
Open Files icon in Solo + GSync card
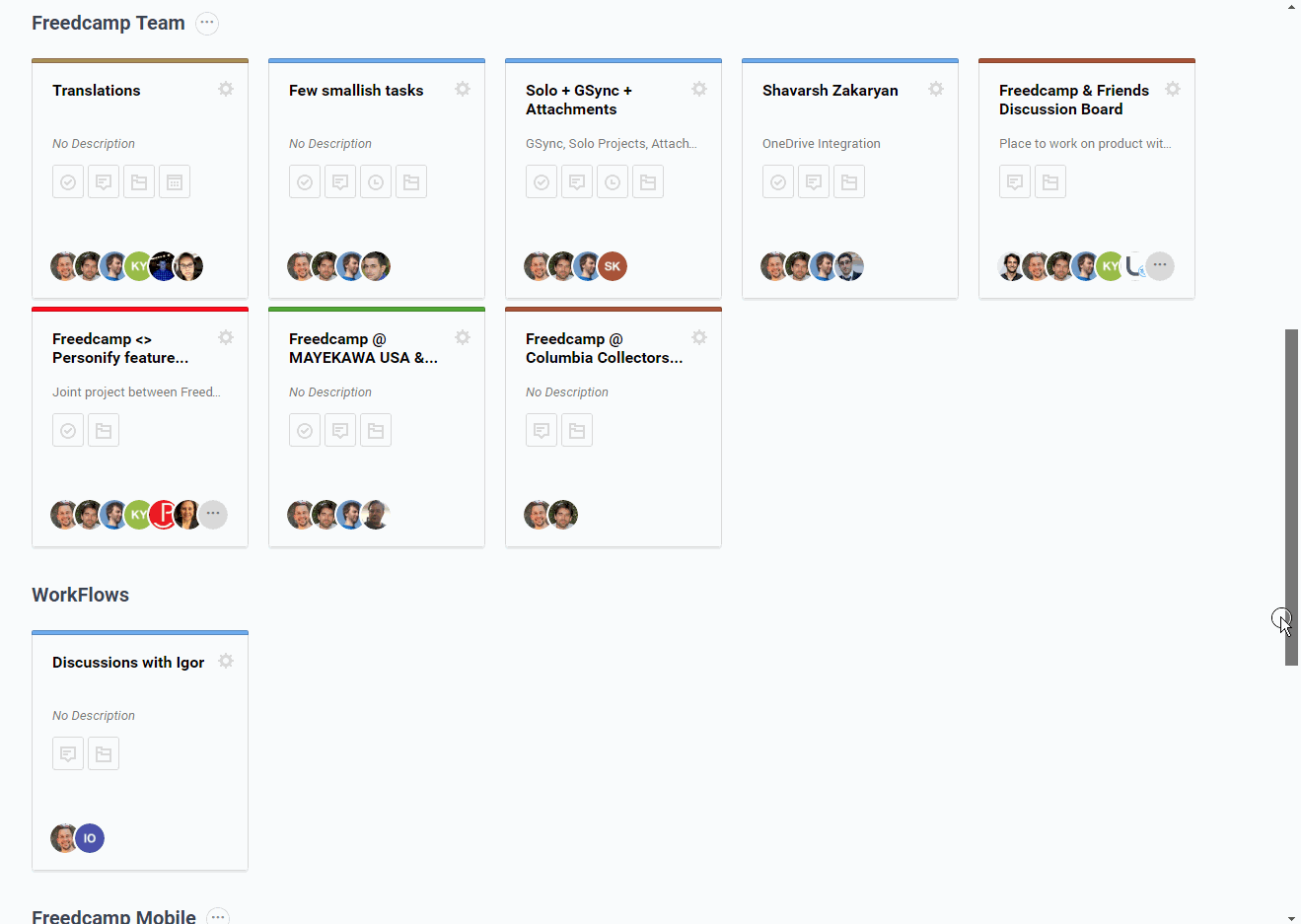point(648,181)
